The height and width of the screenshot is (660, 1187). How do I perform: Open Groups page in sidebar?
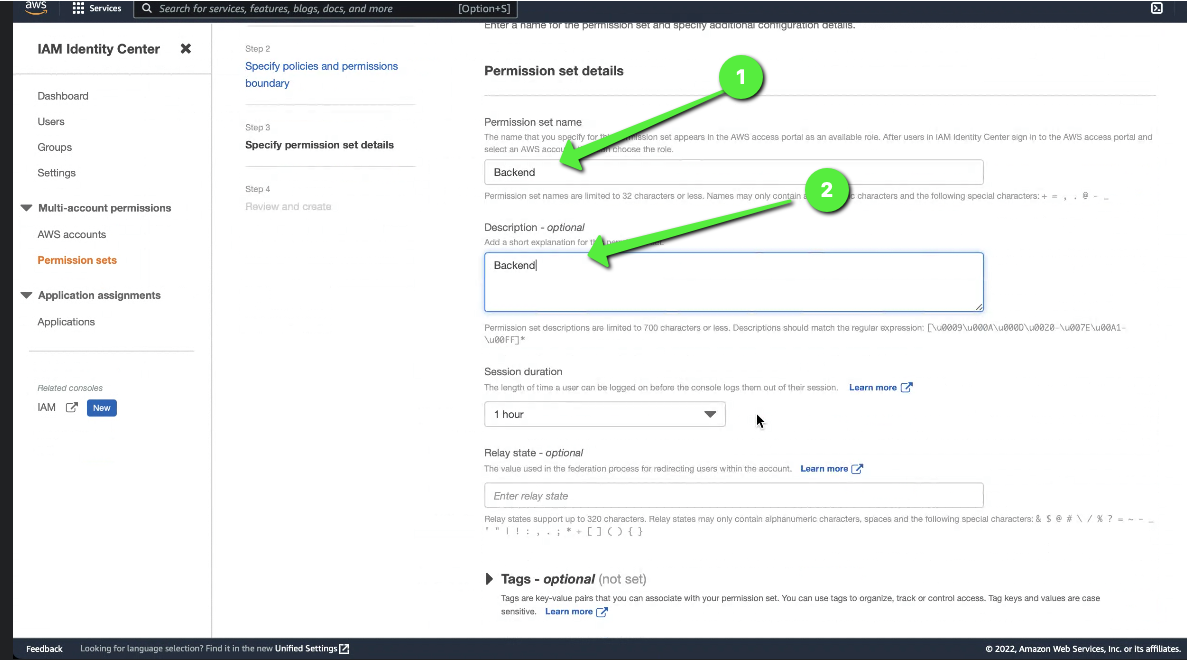pos(55,148)
